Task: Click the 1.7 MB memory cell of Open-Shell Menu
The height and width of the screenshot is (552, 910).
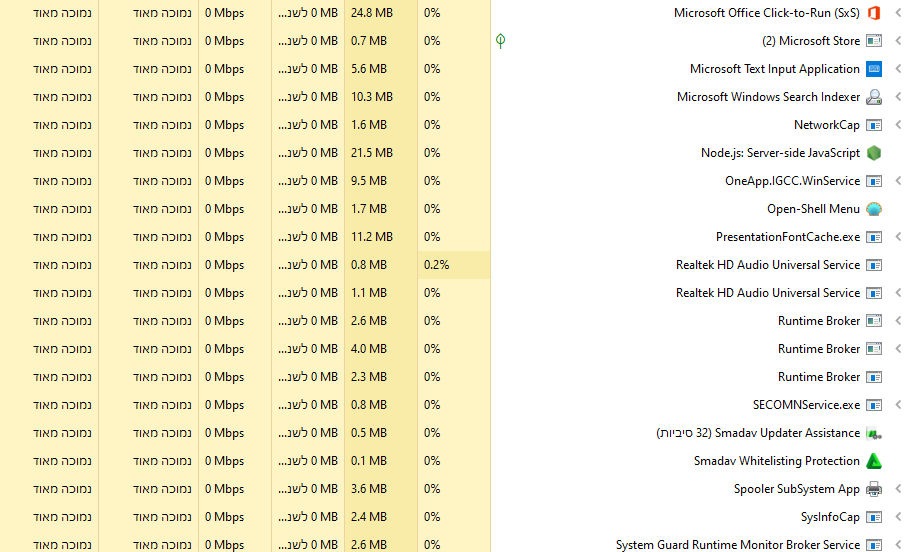Action: [x=381, y=209]
